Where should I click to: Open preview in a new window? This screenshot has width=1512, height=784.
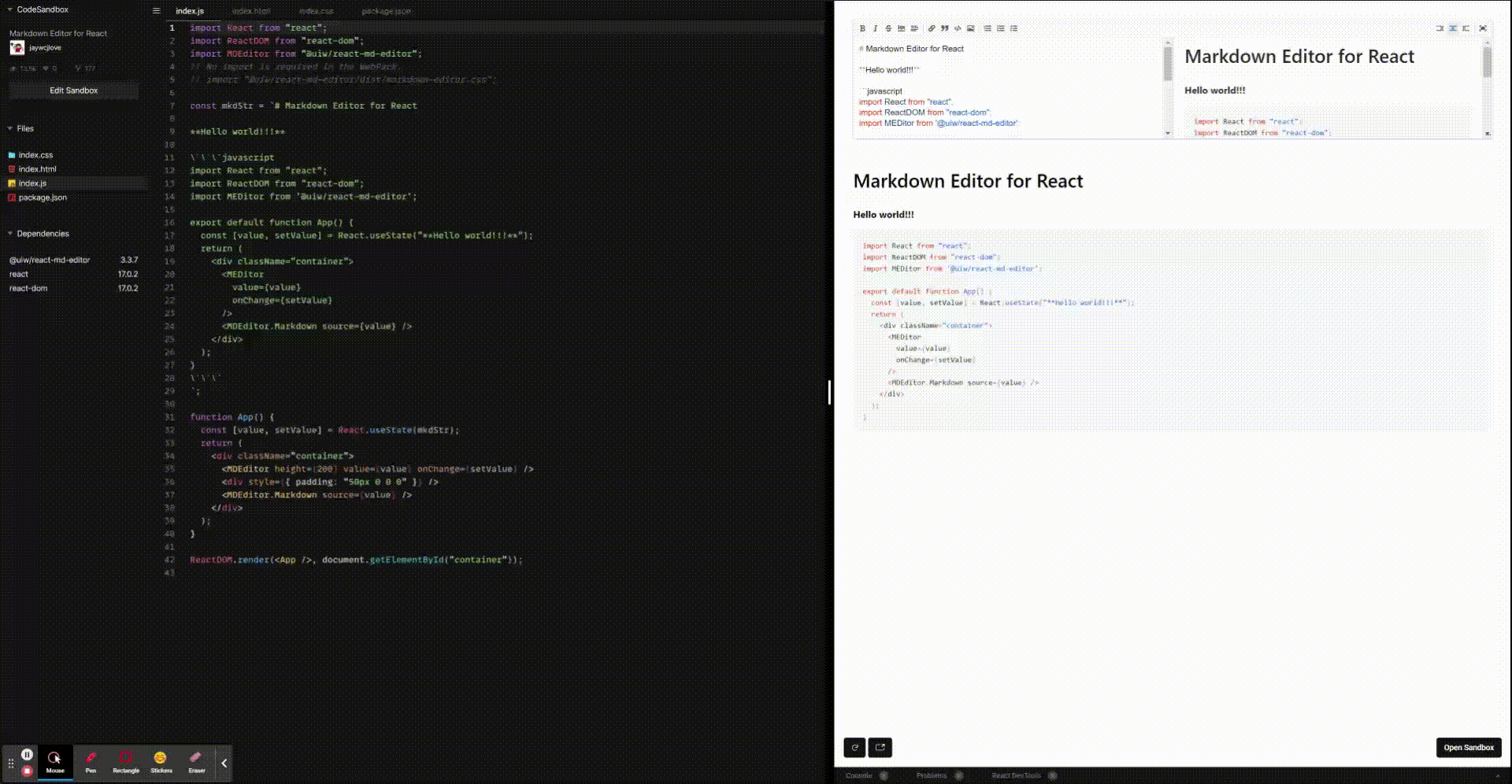880,748
